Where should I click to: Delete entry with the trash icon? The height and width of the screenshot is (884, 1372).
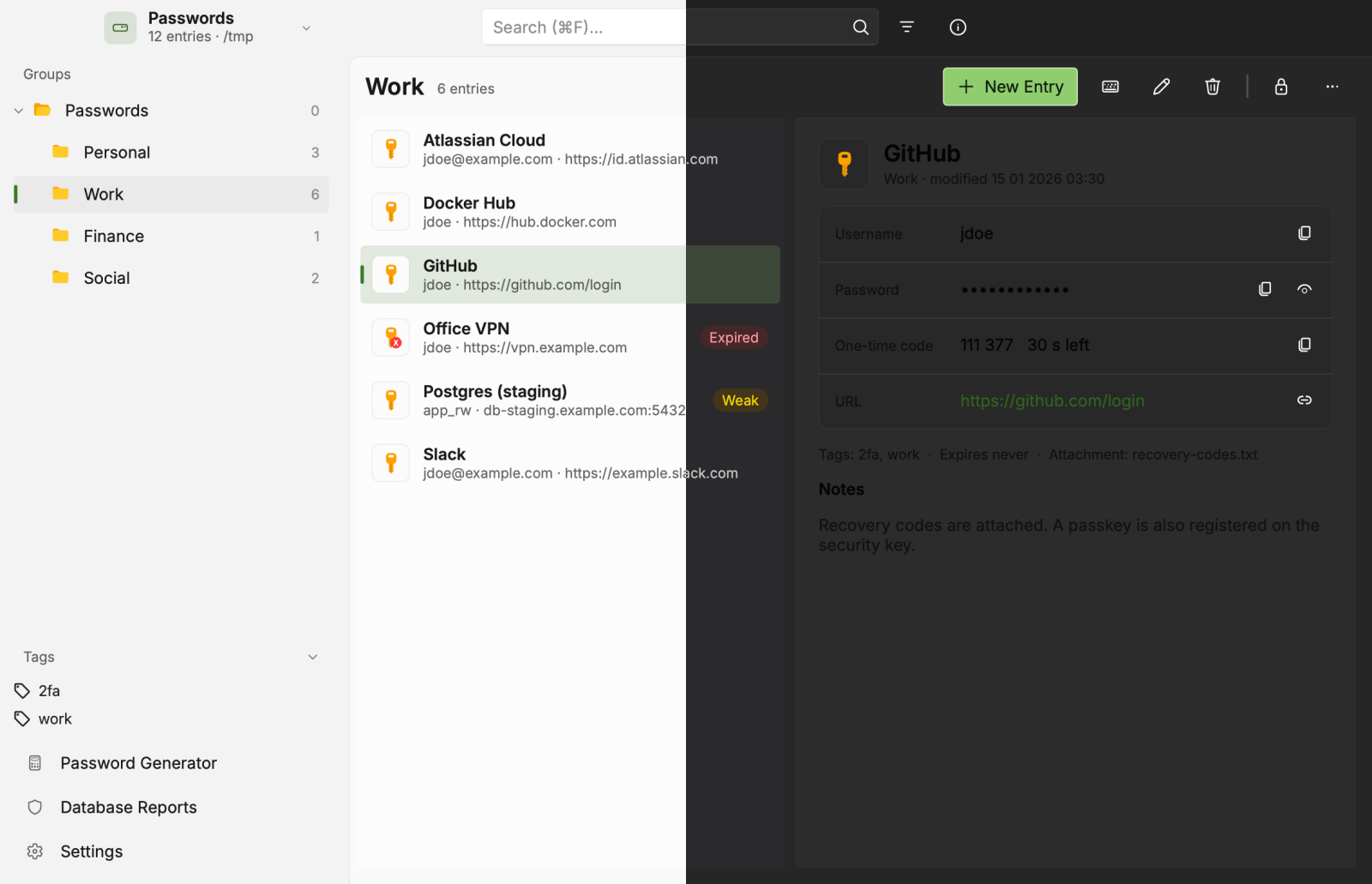click(1213, 87)
